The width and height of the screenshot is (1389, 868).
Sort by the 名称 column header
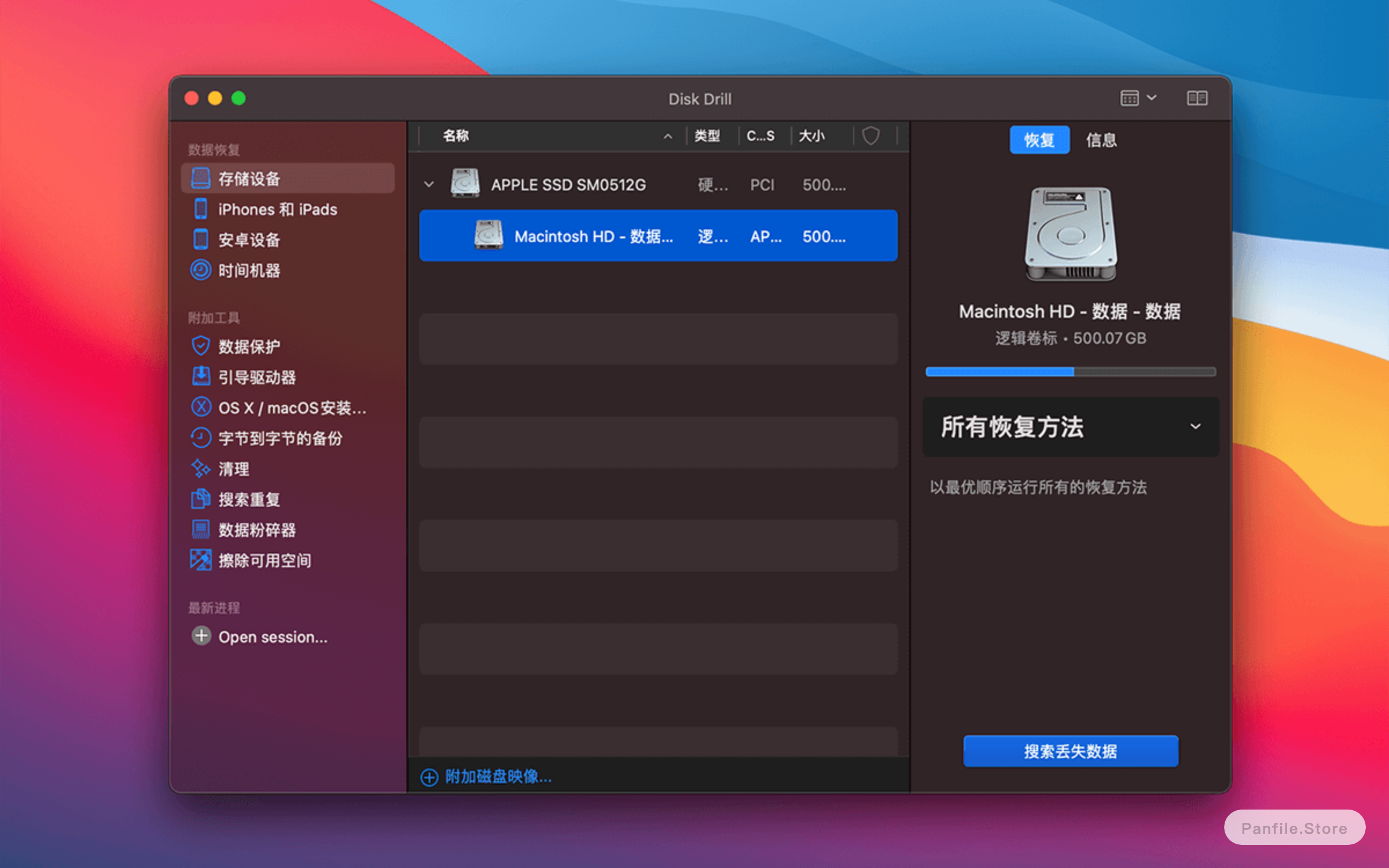[x=456, y=136]
